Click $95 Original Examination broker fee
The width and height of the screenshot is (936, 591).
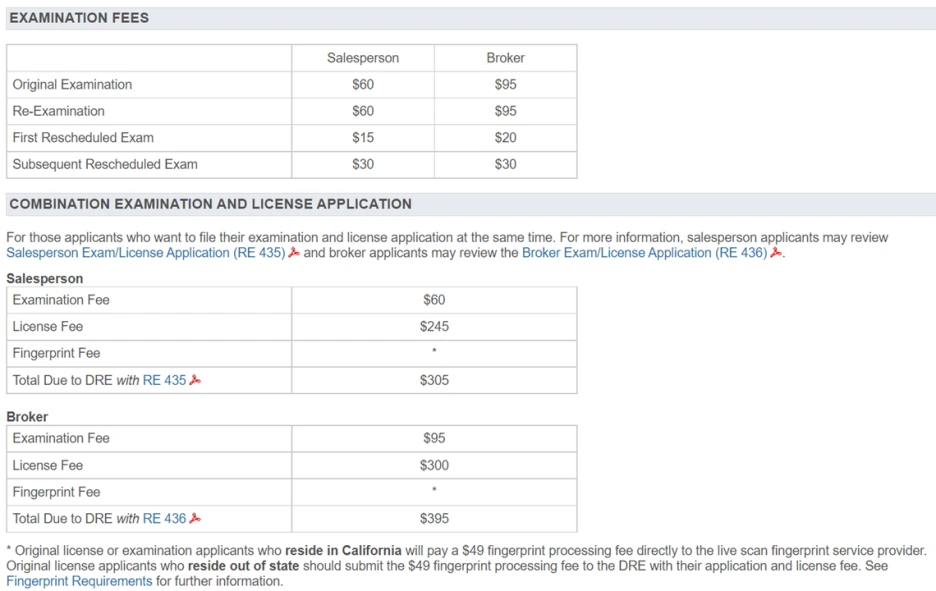(x=506, y=85)
